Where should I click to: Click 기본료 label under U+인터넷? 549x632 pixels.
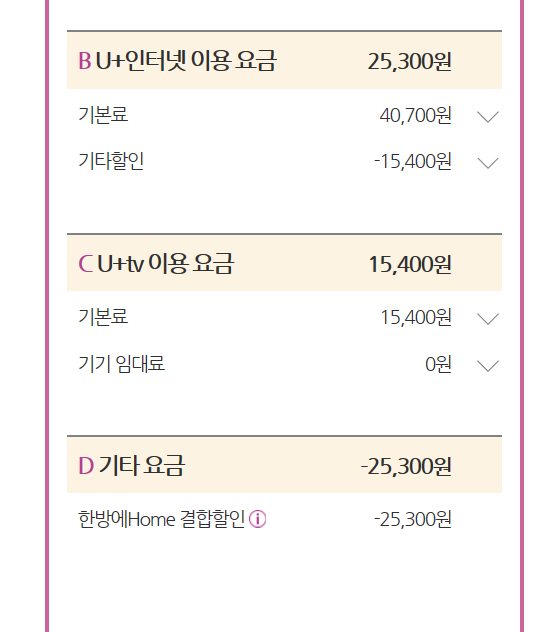[103, 114]
